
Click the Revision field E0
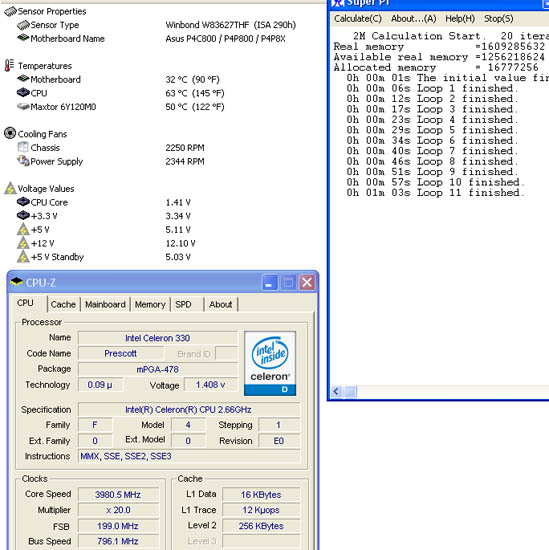tap(279, 441)
